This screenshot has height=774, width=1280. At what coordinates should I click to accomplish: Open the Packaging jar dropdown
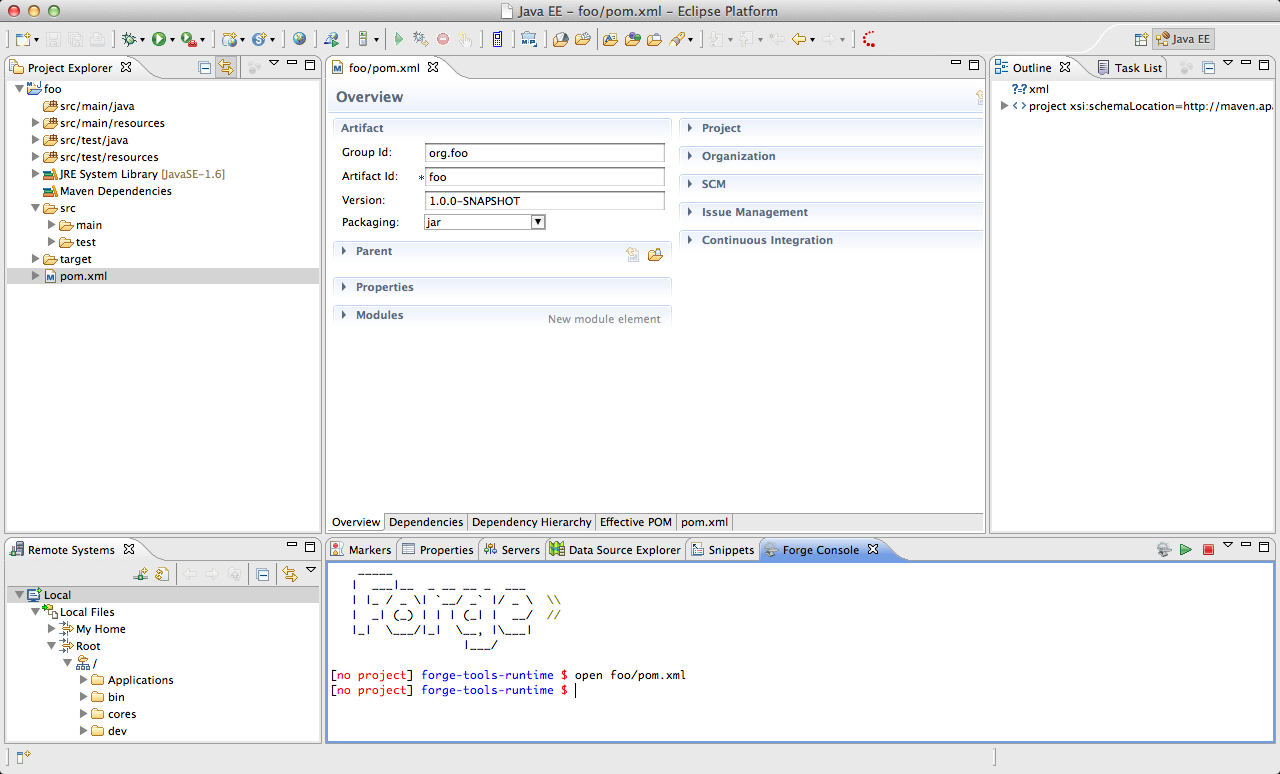[538, 222]
